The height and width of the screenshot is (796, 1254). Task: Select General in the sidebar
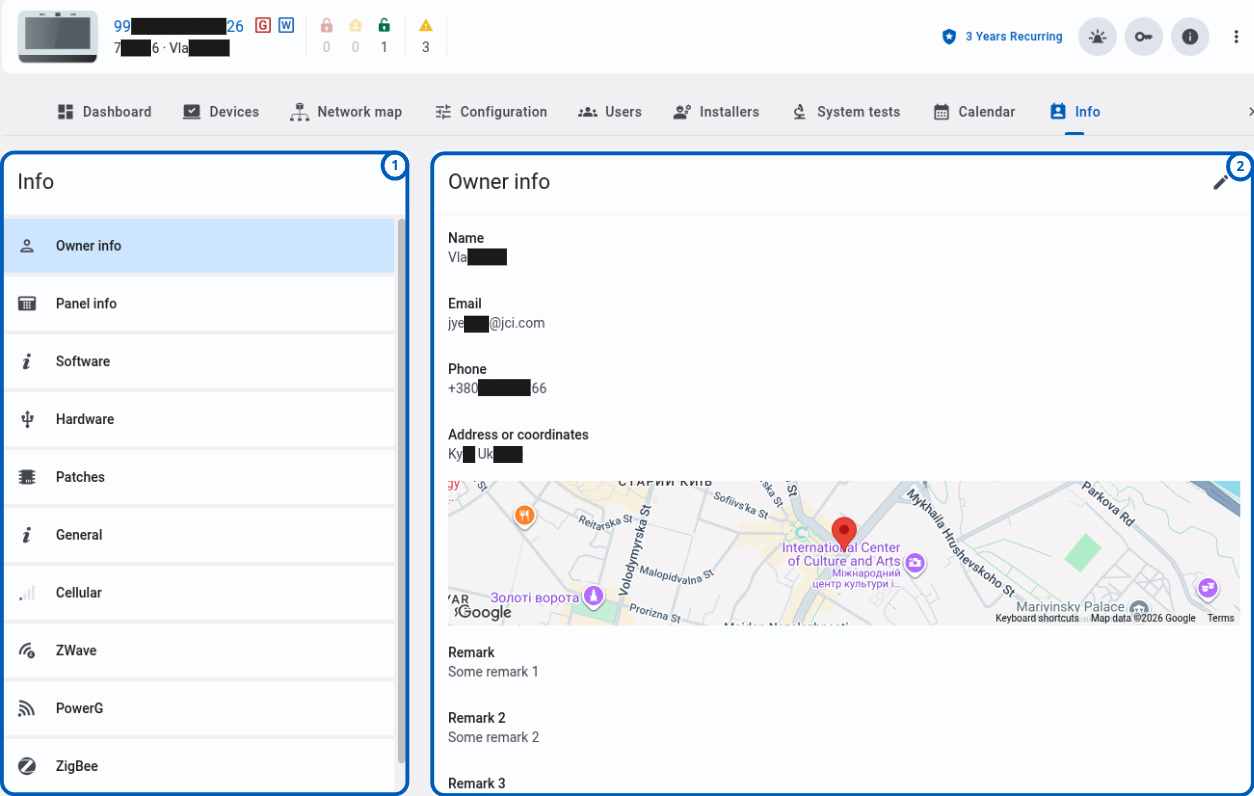pos(199,536)
